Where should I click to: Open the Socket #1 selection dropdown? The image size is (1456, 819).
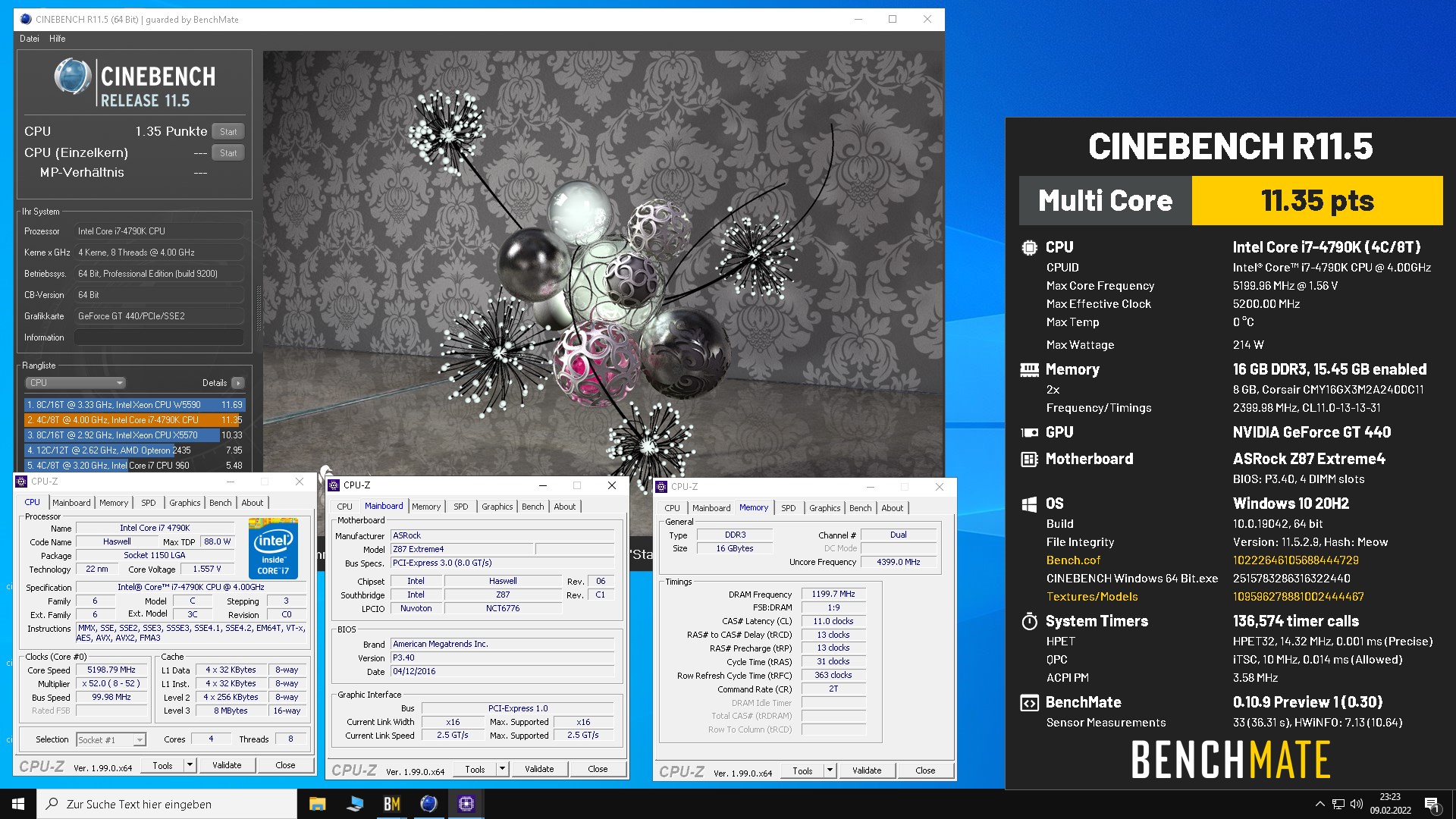click(111, 739)
